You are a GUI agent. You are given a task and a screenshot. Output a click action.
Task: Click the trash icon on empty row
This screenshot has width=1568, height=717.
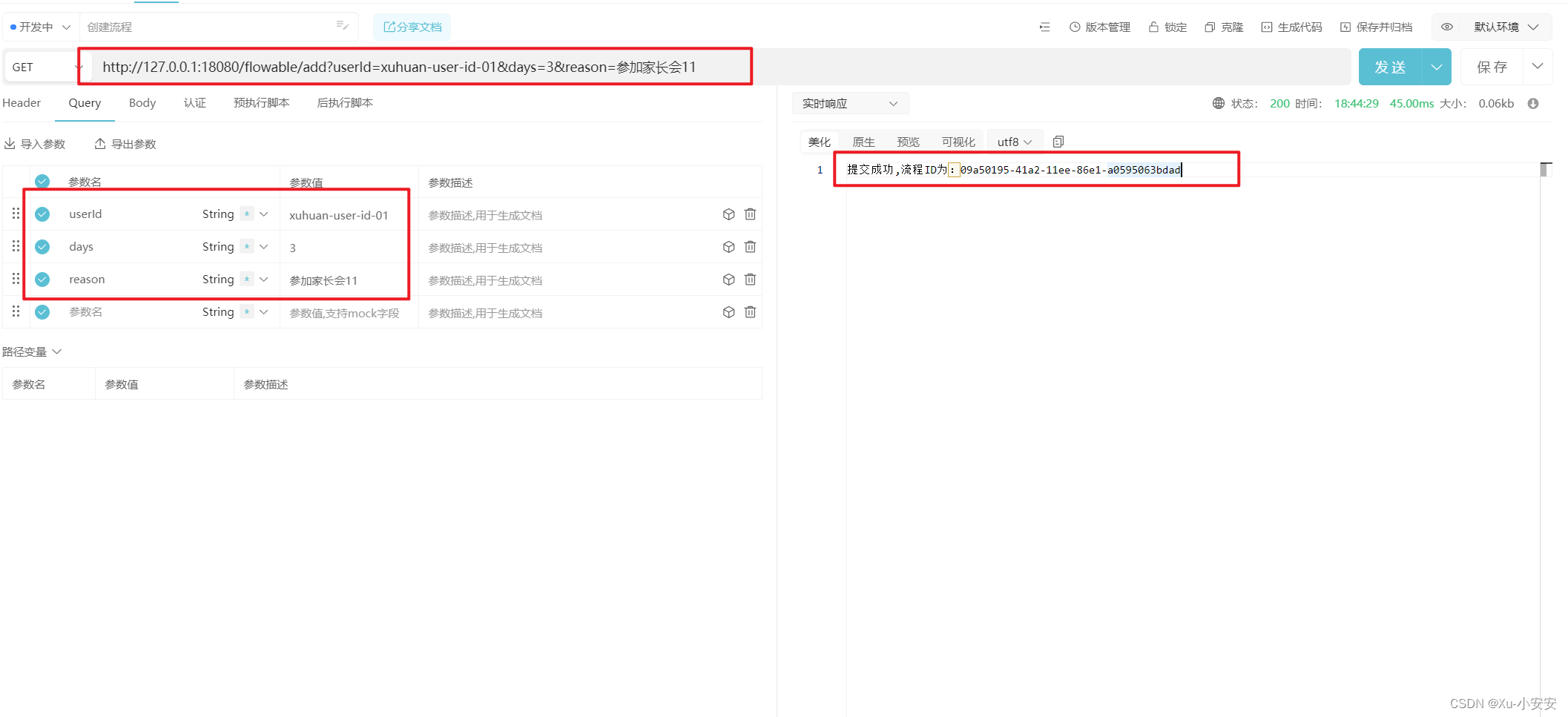pyautogui.click(x=750, y=312)
